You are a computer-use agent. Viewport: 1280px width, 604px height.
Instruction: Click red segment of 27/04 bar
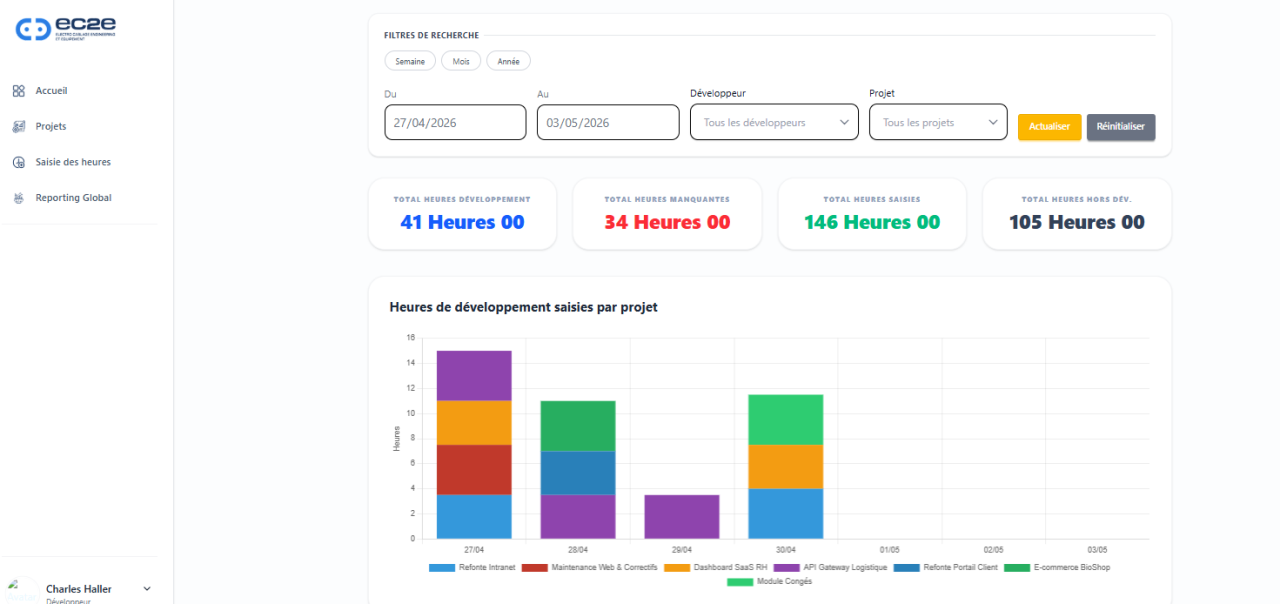[x=474, y=470]
